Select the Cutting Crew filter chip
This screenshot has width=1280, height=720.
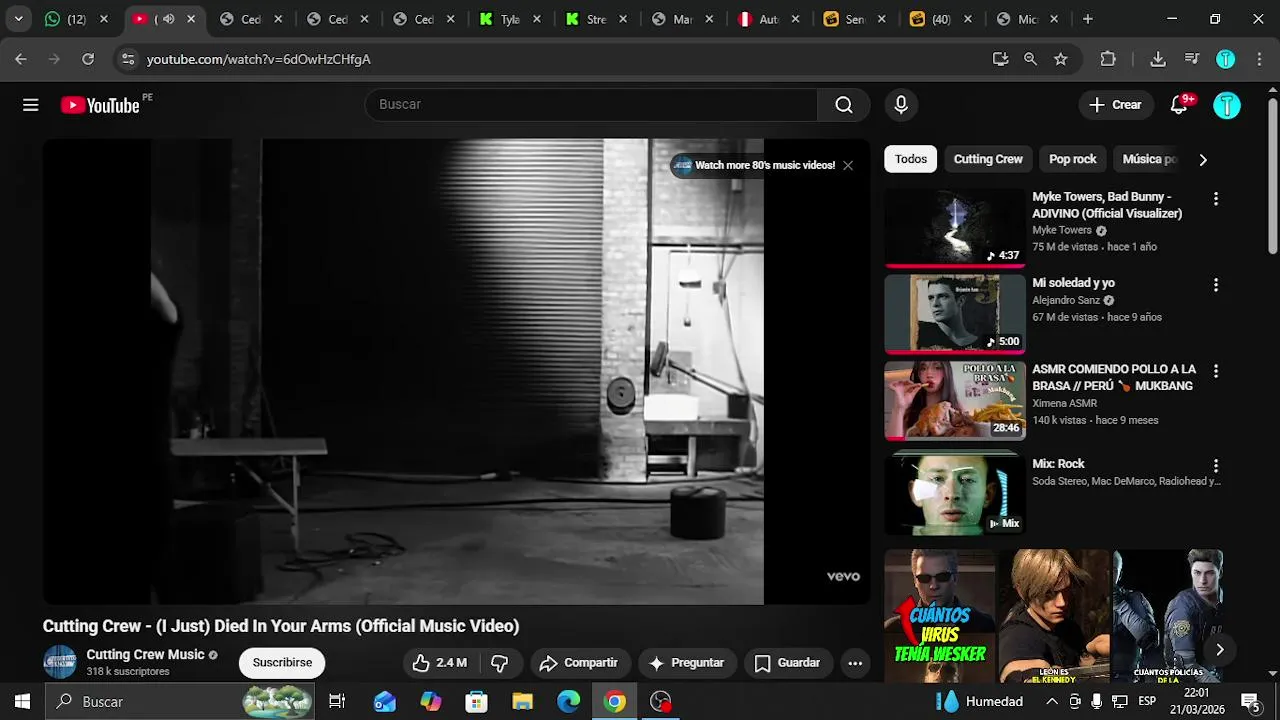pos(988,159)
